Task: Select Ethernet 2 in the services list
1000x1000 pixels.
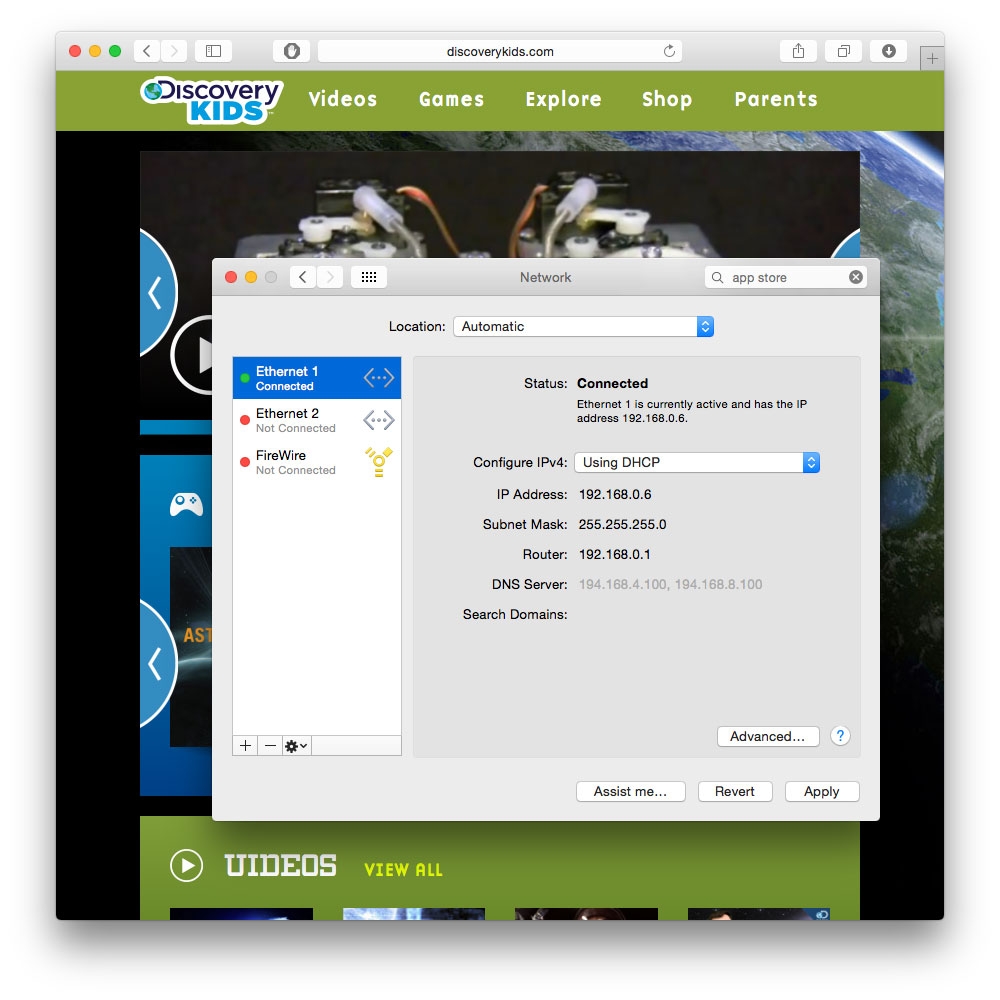Action: coord(300,419)
